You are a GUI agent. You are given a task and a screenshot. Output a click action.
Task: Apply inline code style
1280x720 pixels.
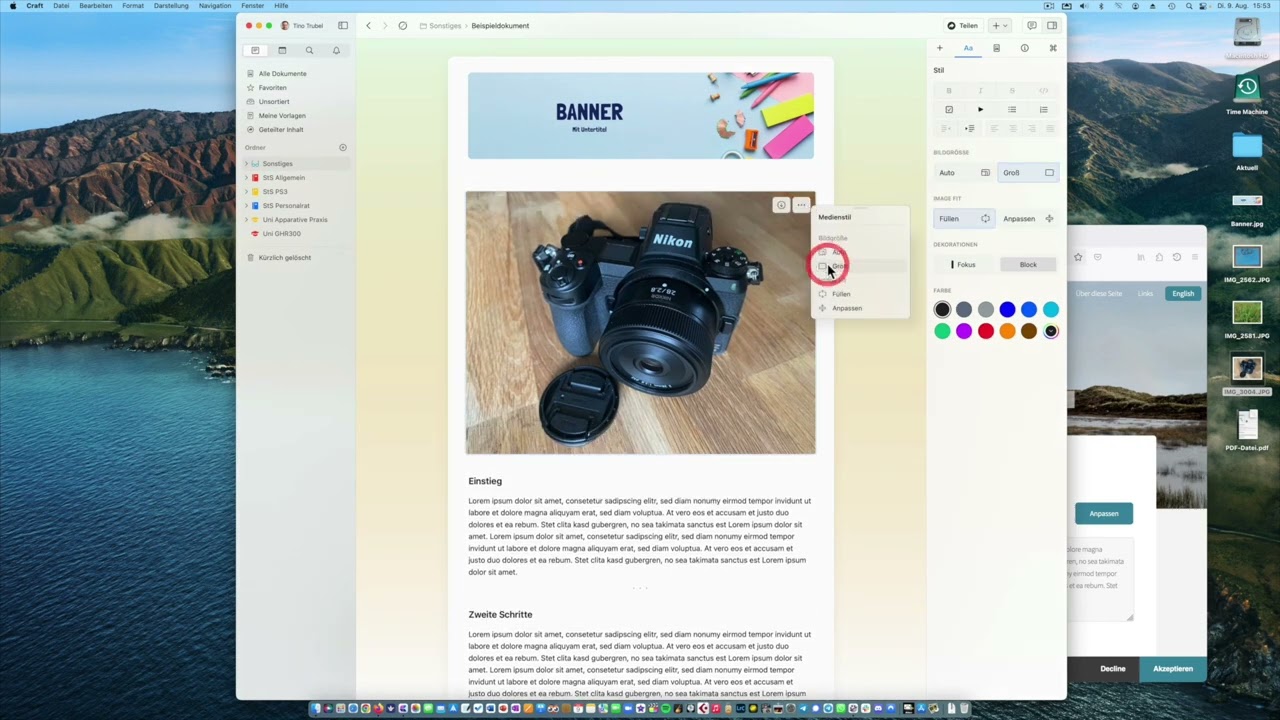[1043, 90]
